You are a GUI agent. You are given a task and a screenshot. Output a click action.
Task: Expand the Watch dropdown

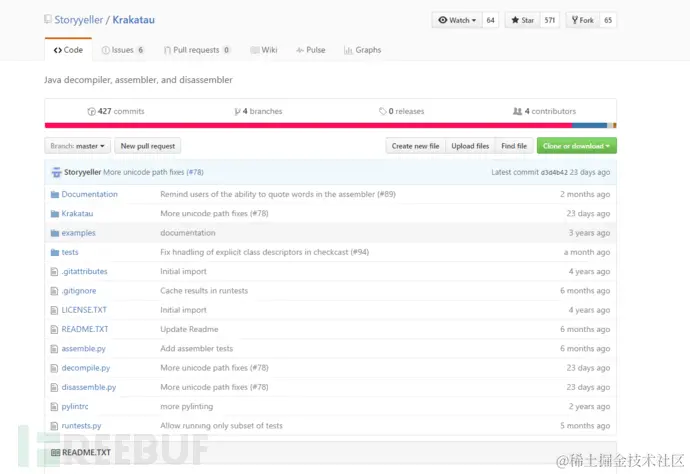457,20
